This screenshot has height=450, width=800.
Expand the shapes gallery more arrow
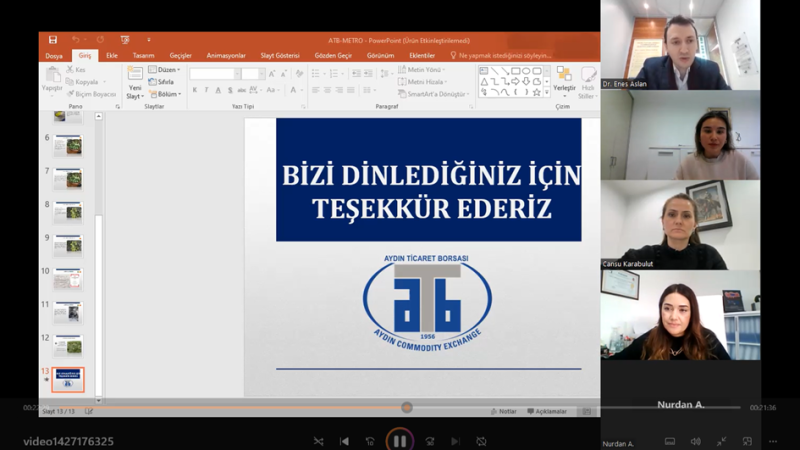[x=547, y=93]
